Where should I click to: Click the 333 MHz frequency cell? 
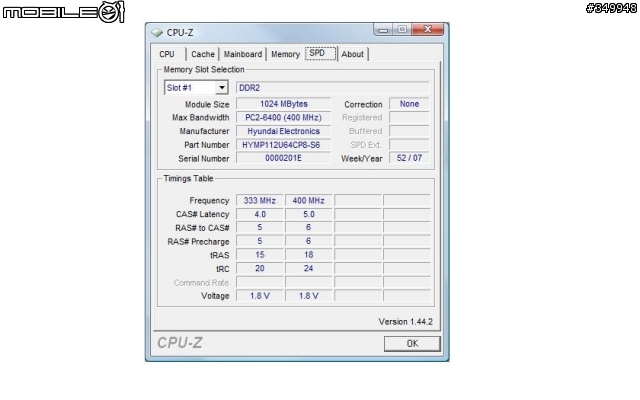tap(260, 200)
